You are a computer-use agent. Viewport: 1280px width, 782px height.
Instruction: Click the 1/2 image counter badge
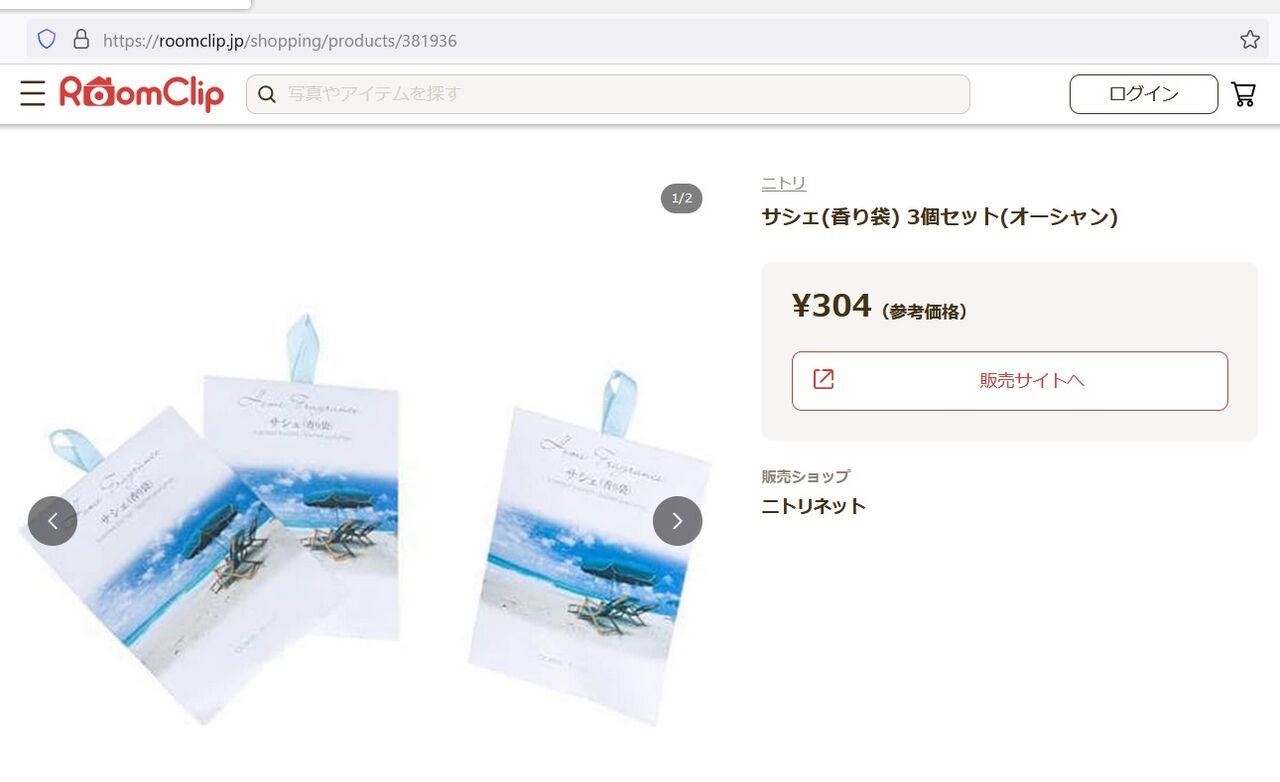[682, 198]
